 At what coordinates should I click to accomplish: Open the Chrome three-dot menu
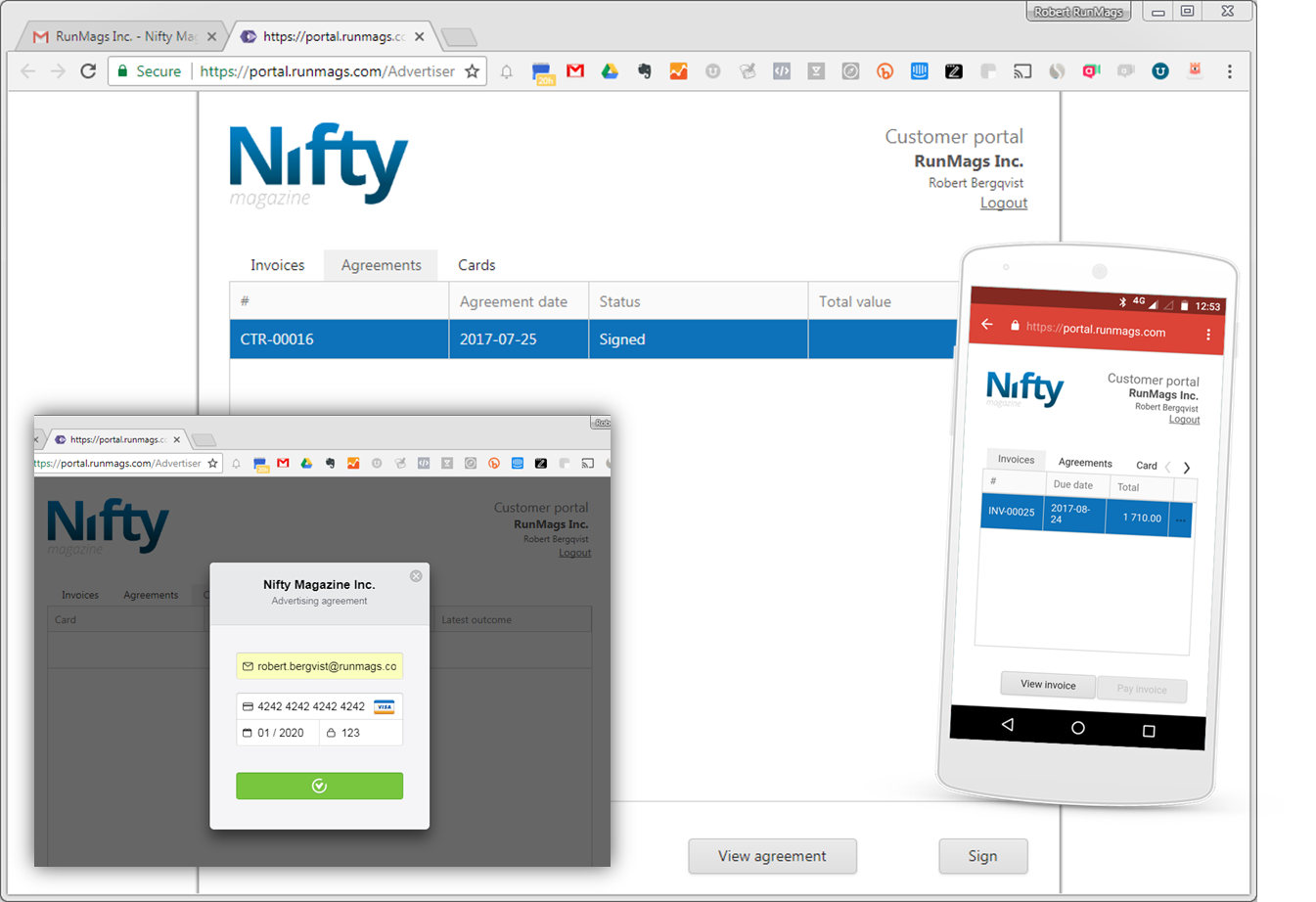pos(1230,71)
